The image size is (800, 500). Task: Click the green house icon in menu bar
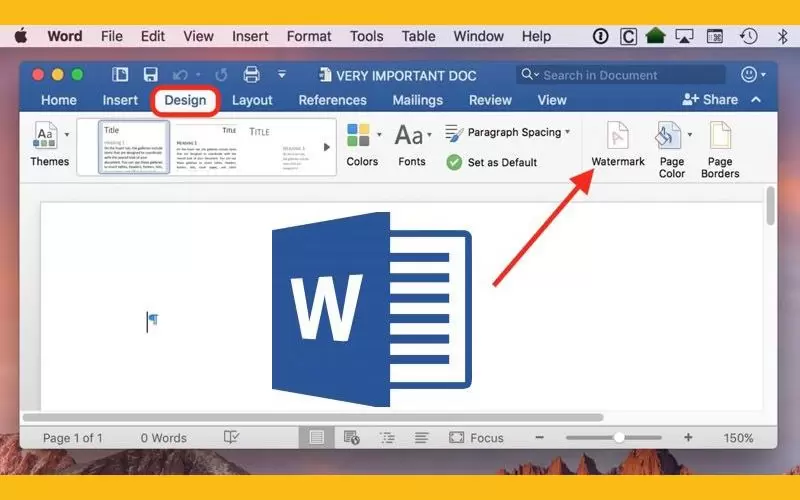pyautogui.click(x=655, y=36)
